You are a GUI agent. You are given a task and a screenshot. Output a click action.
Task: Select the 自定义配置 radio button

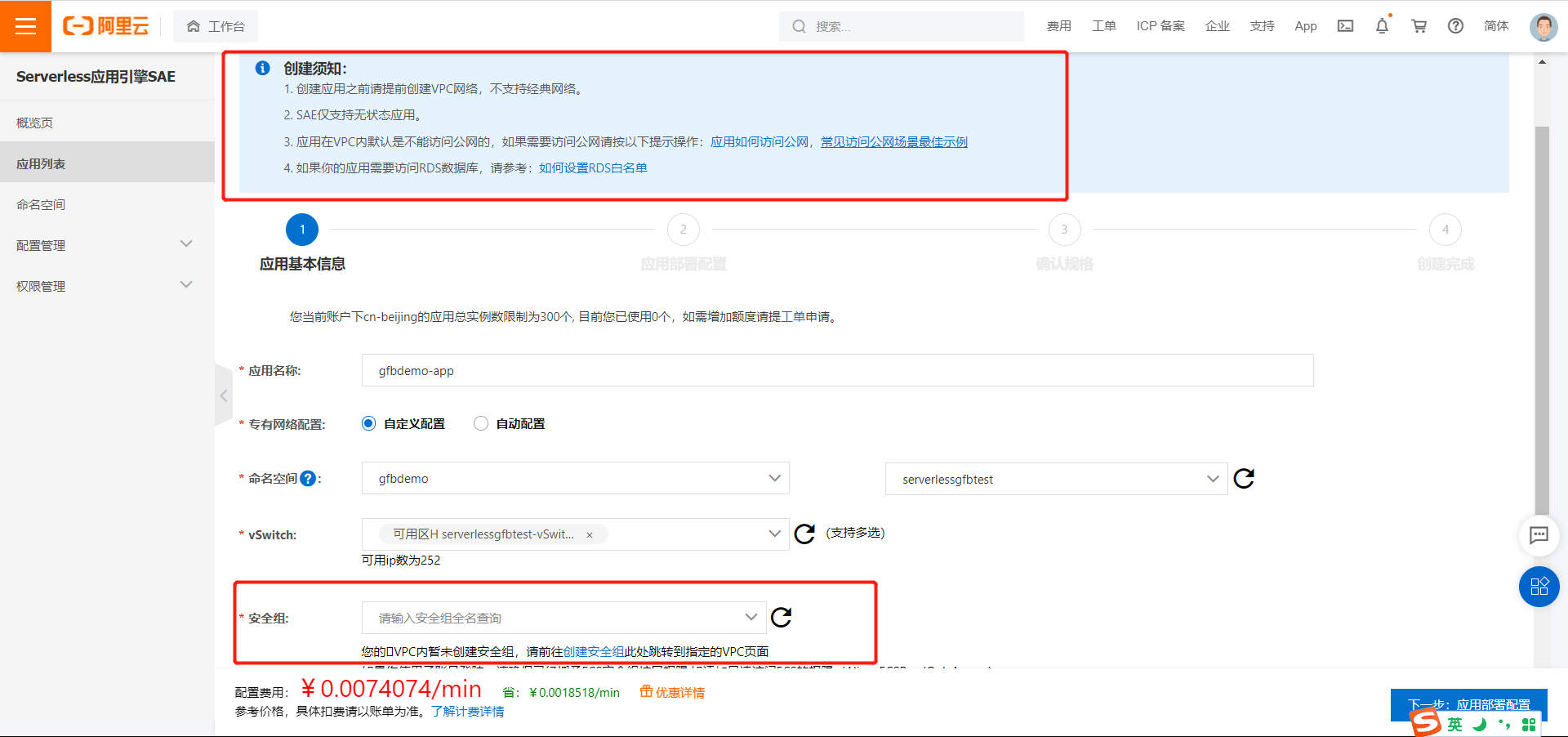[x=368, y=423]
